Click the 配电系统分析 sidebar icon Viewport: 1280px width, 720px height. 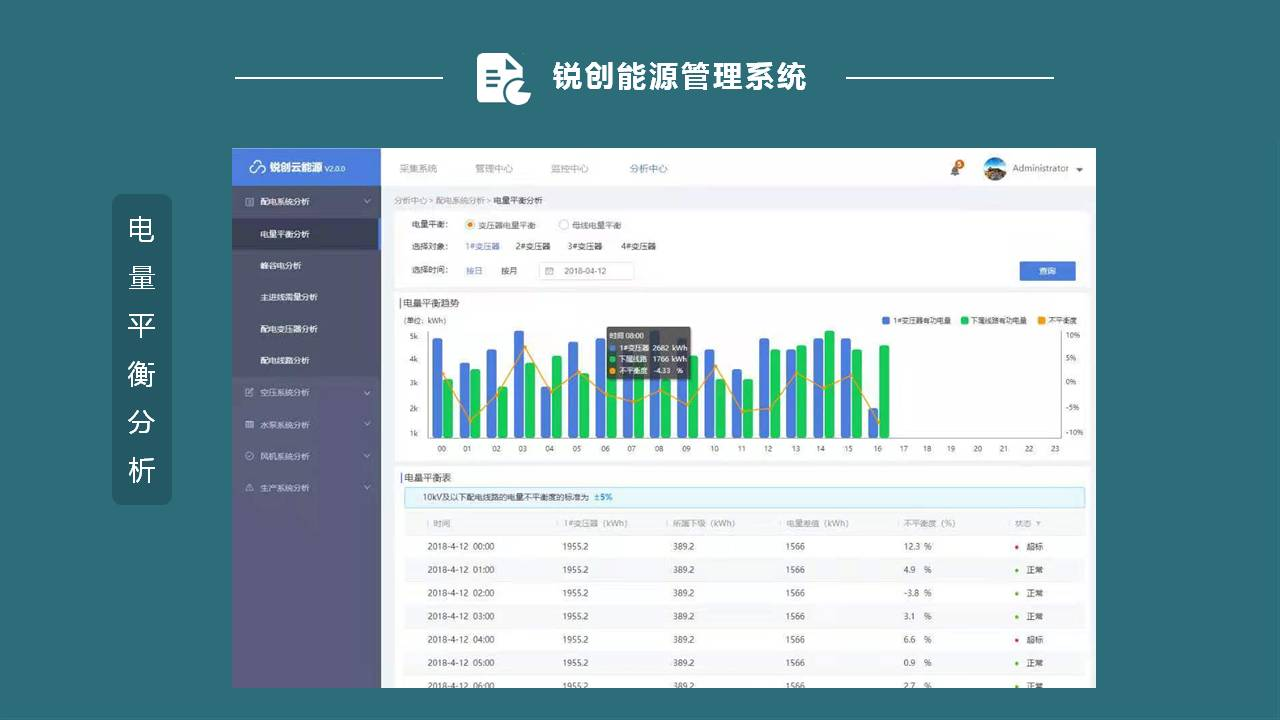coord(250,202)
